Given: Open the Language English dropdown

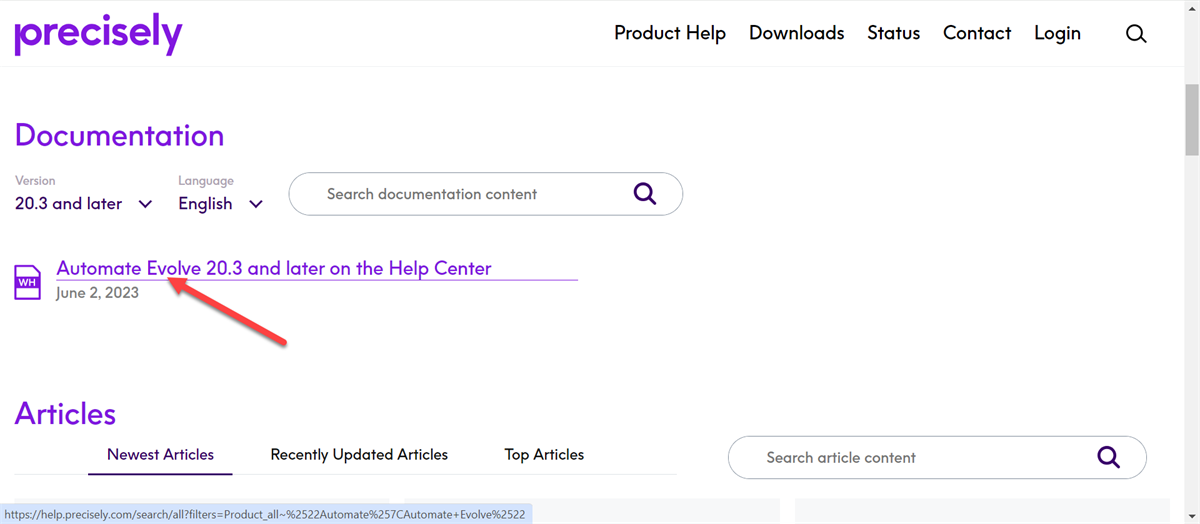Looking at the screenshot, I should click(221, 203).
